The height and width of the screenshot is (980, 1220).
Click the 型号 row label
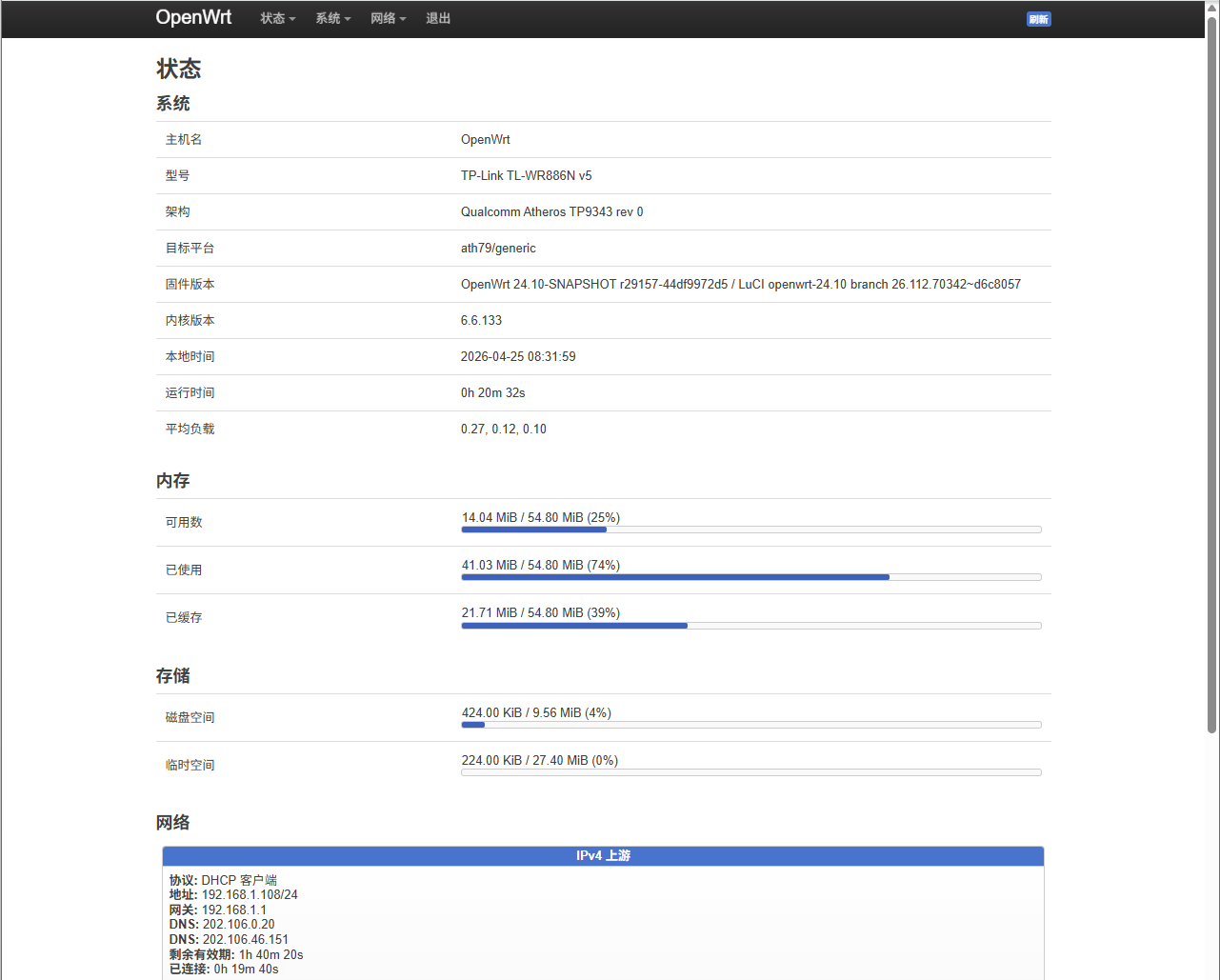177,175
